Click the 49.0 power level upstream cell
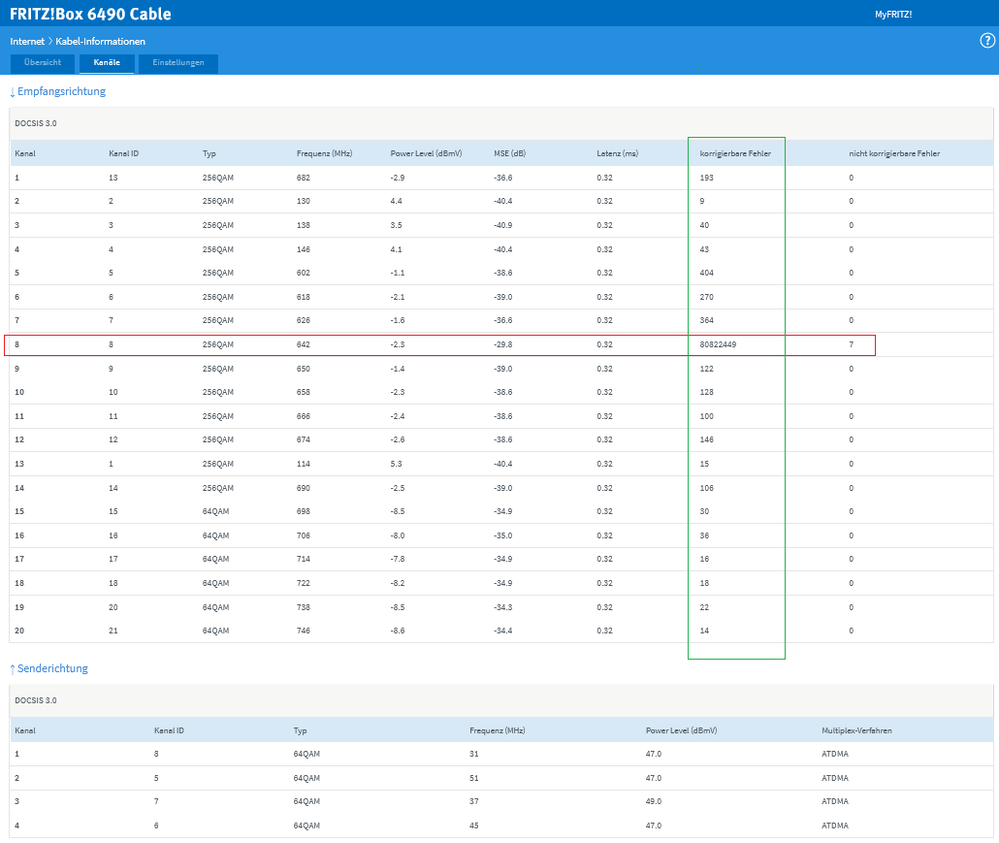999x844 pixels. (x=654, y=802)
